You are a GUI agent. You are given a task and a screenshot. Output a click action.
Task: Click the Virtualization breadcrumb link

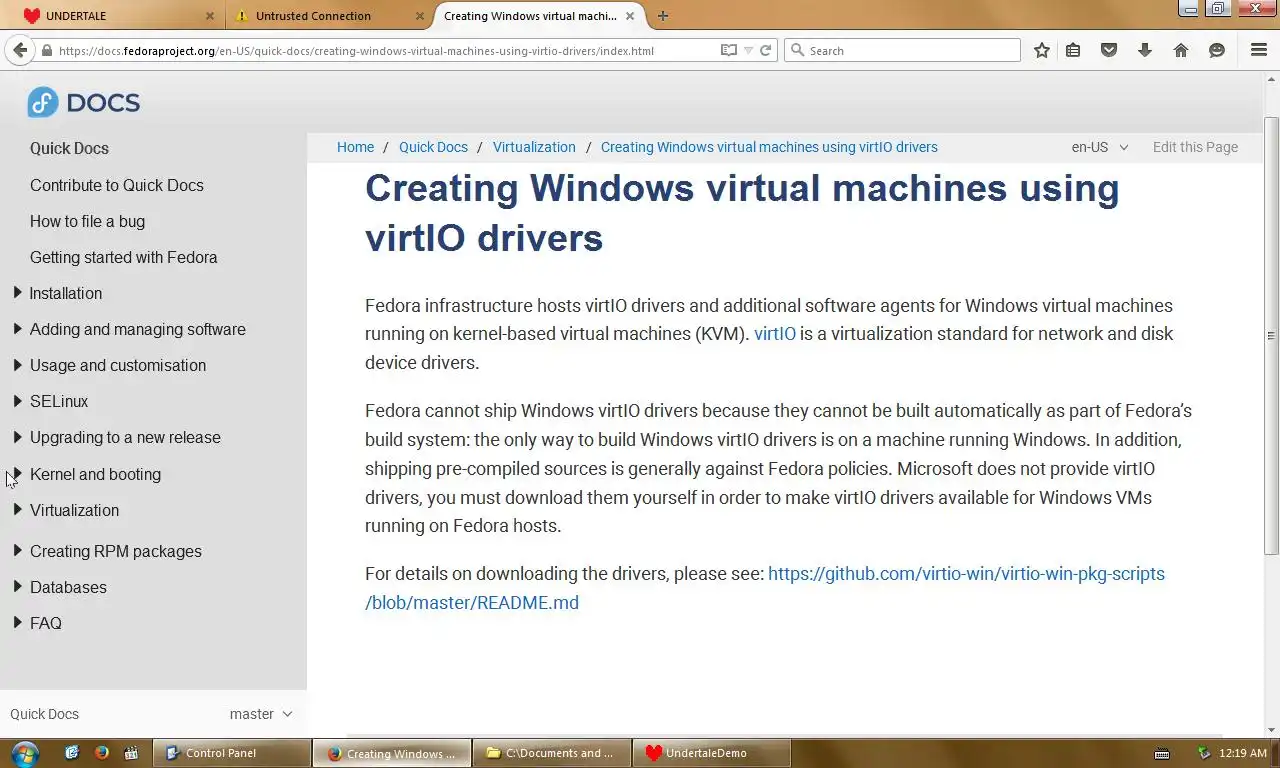pyautogui.click(x=534, y=147)
